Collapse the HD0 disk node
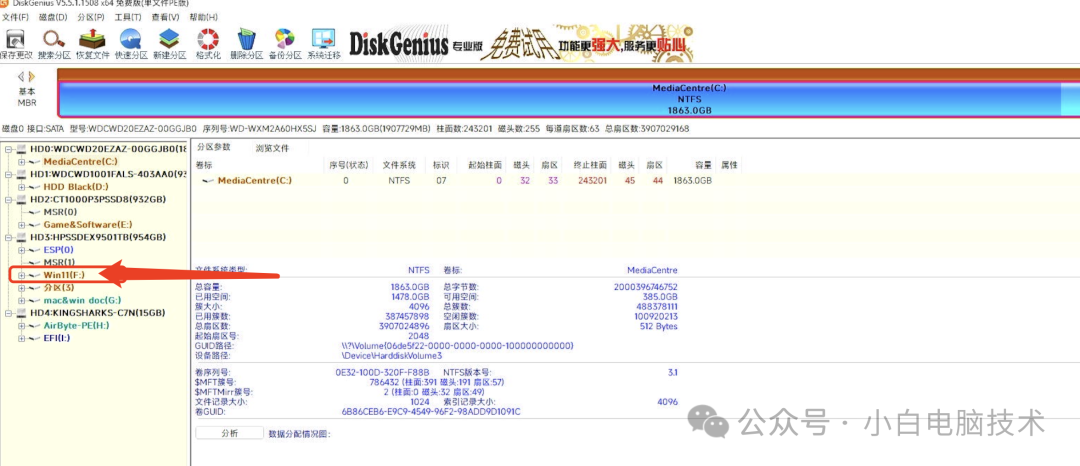 coord(8,149)
